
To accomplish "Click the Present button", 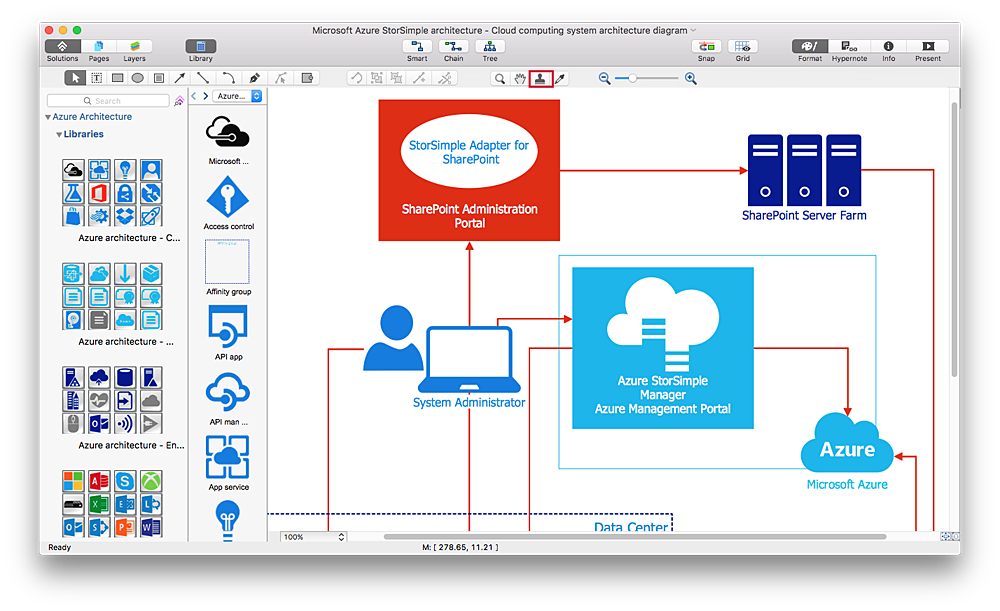I will point(928,48).
